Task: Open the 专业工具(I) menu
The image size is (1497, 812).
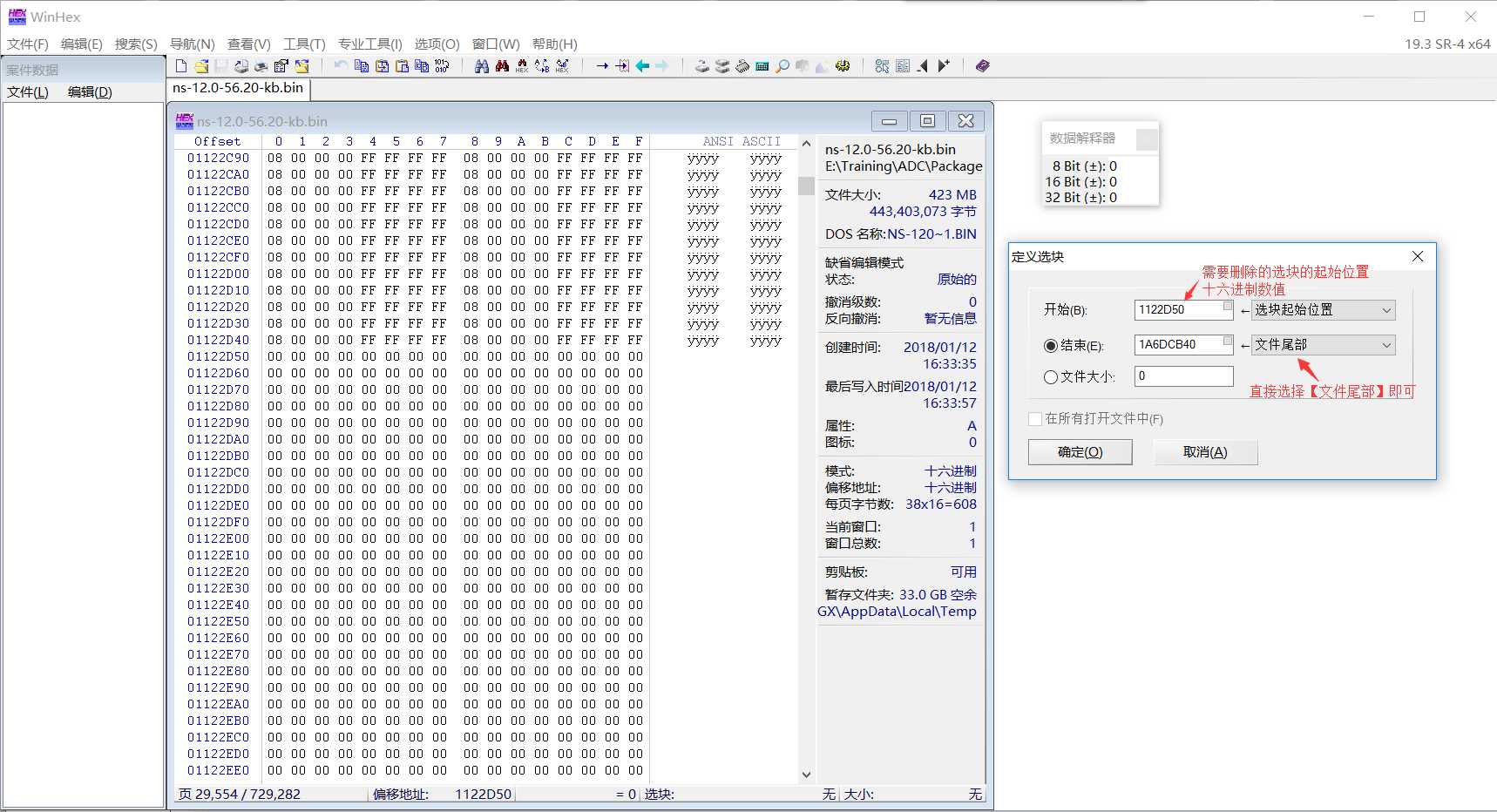Action: (x=370, y=44)
